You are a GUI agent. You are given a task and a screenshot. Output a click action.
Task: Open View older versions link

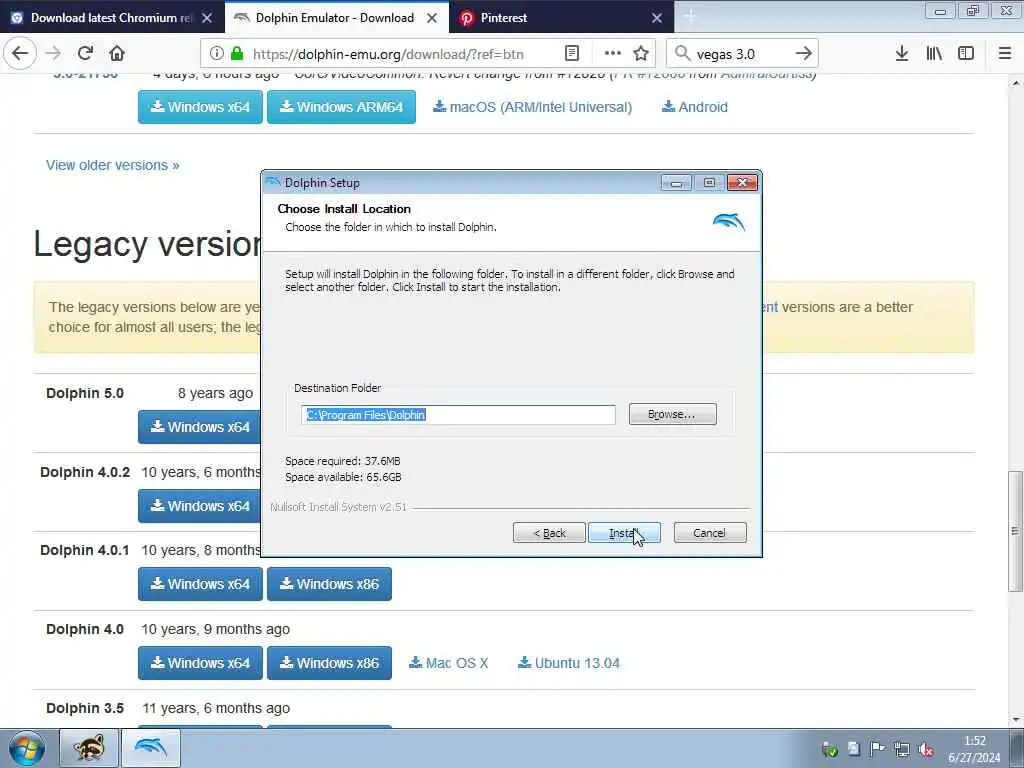click(x=112, y=165)
